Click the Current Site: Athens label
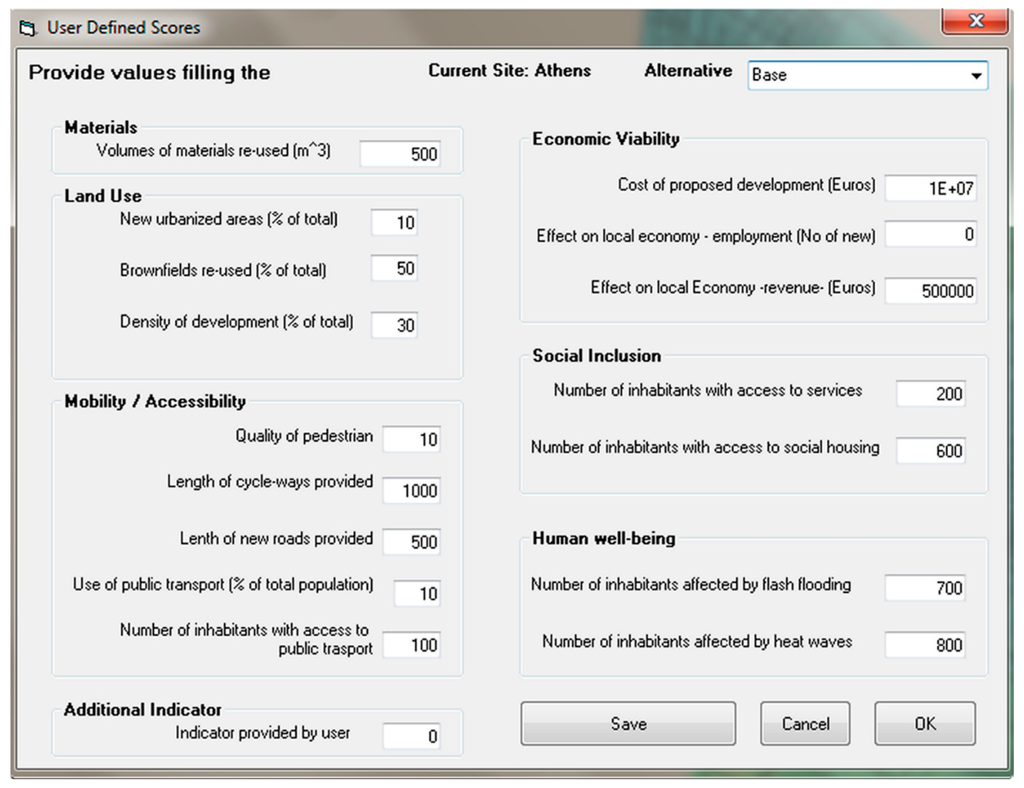This screenshot has width=1024, height=788. tap(509, 71)
